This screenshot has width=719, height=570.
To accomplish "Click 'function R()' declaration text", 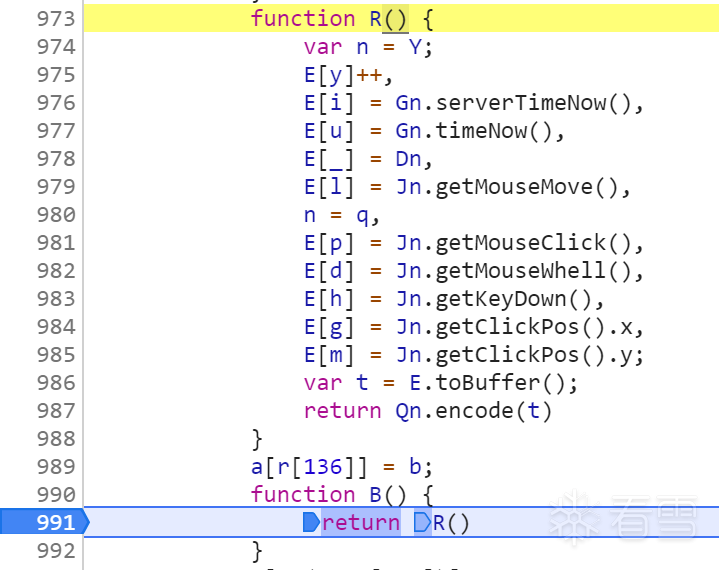I will click(329, 19).
